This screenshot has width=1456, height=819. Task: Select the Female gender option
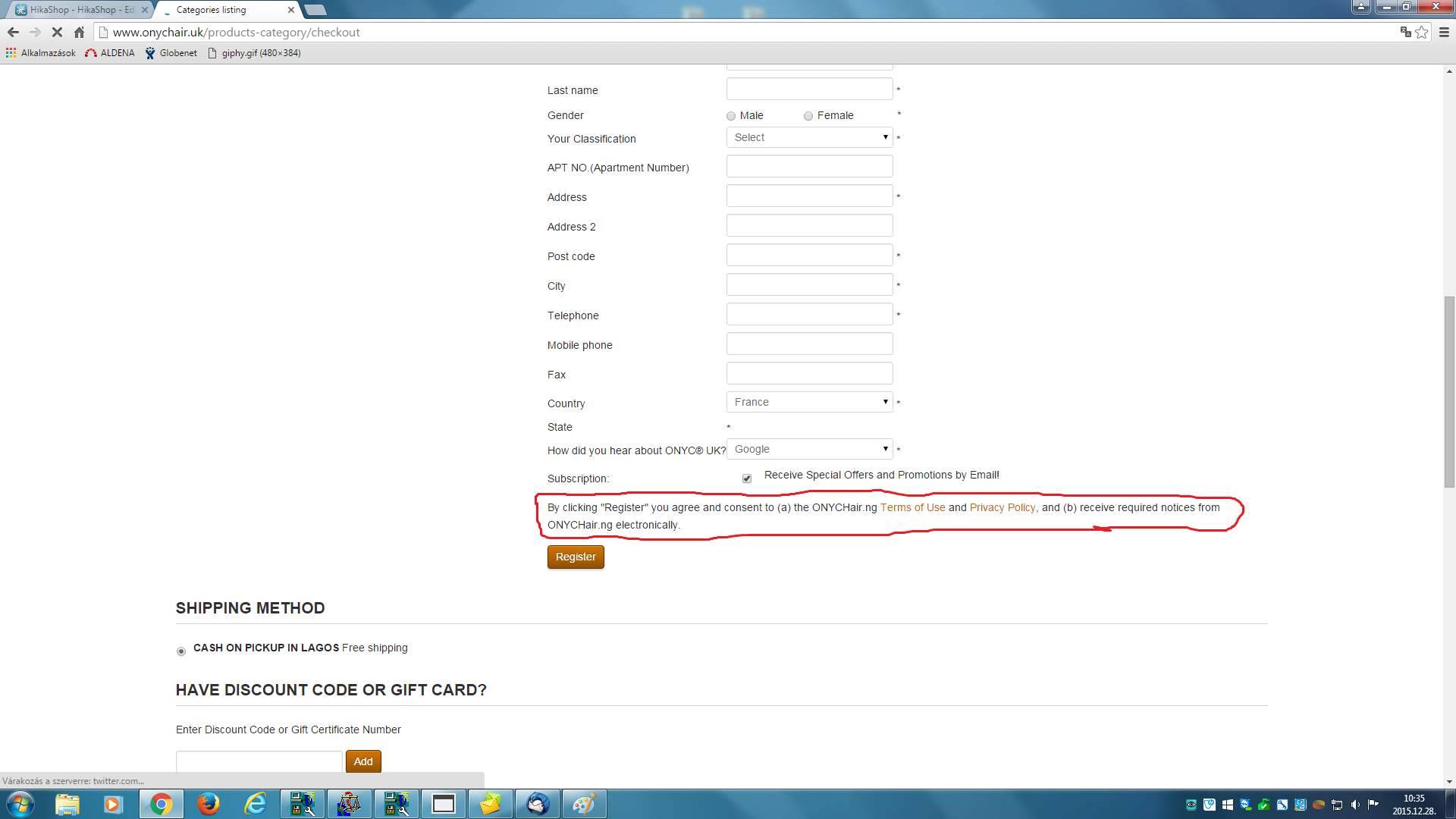pos(808,116)
